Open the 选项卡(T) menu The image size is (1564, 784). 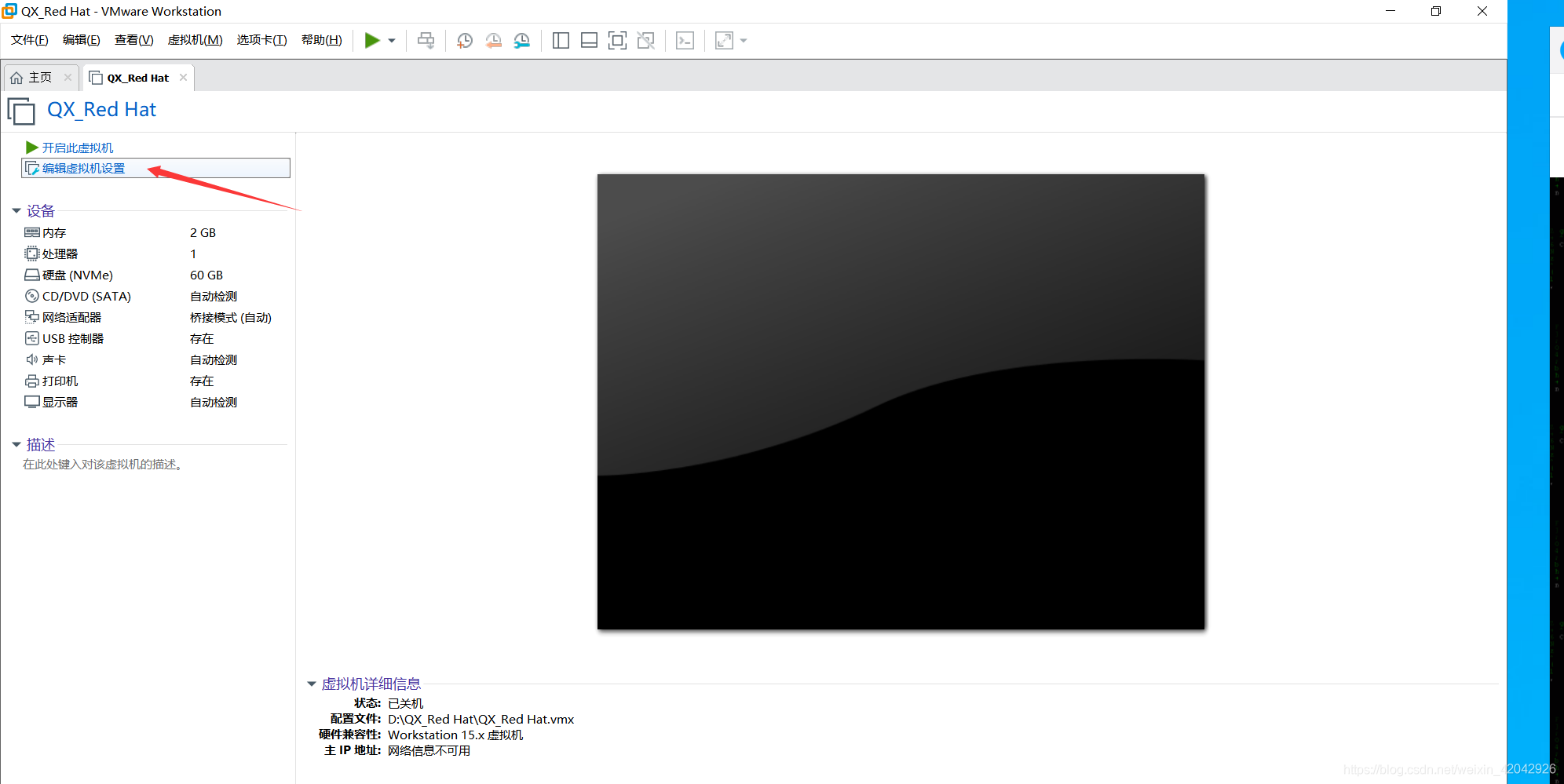[262, 40]
